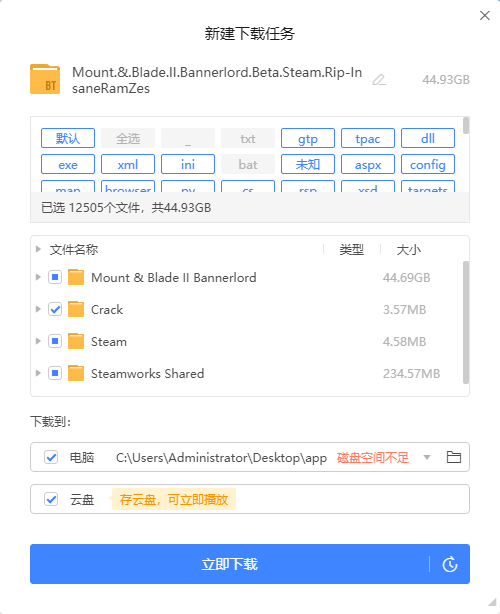Sort by the 大小 column header
500x614 pixels.
pyautogui.click(x=408, y=249)
